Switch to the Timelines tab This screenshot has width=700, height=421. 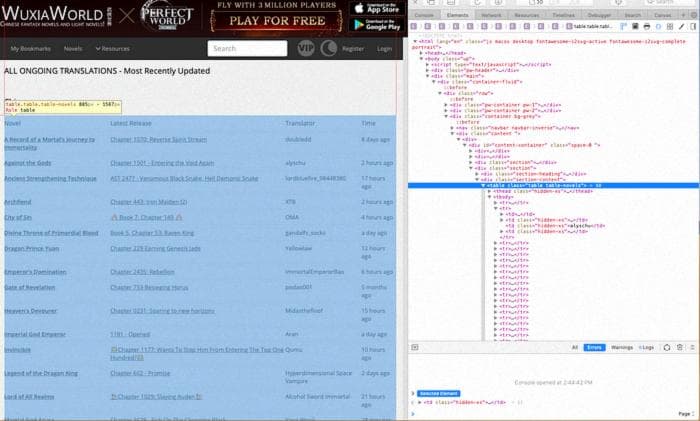pyautogui.click(x=563, y=15)
